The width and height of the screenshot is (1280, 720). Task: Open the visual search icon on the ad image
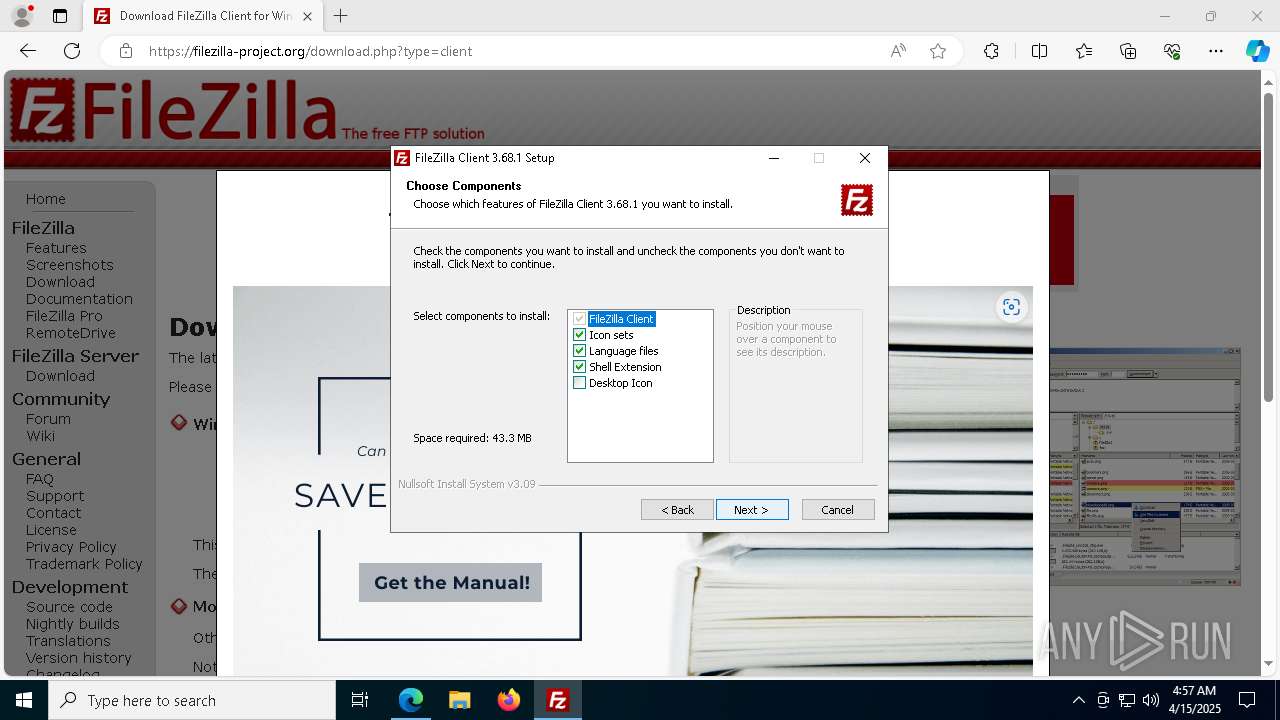click(1011, 307)
